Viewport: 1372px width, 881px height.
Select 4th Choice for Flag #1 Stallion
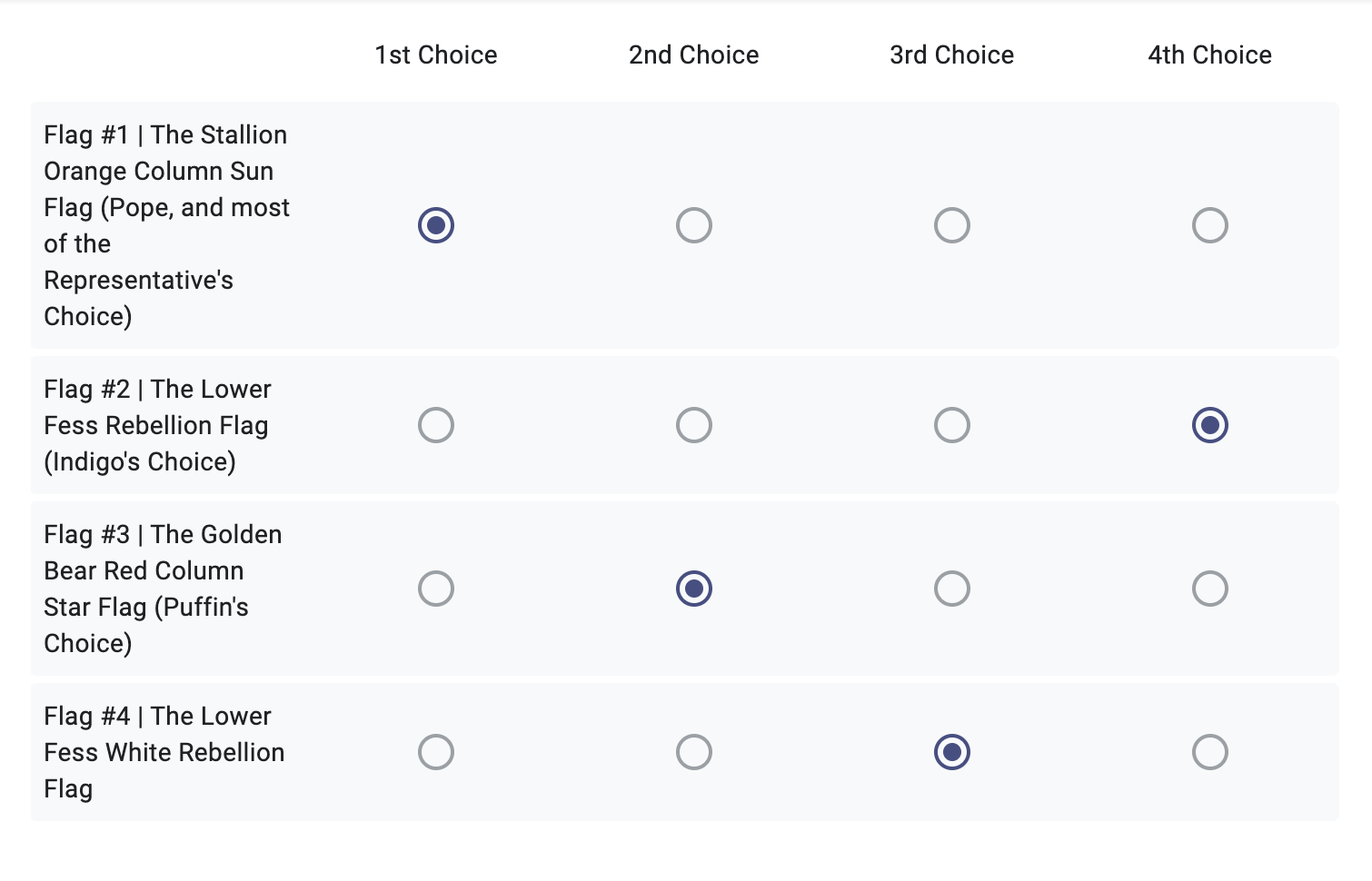coord(1210,225)
